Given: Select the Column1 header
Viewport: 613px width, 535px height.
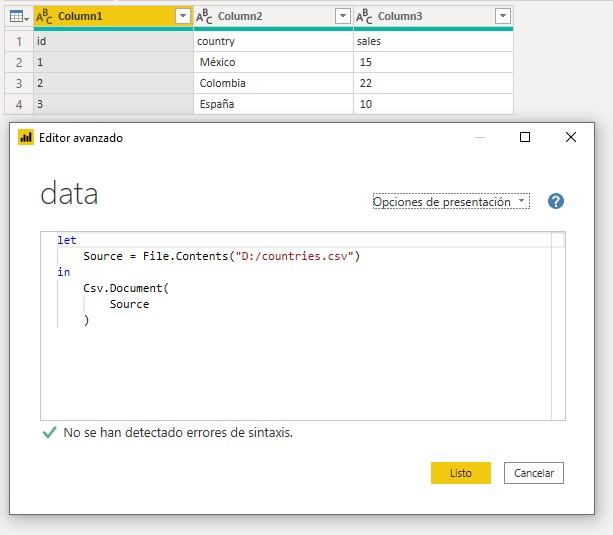Looking at the screenshot, I should coord(114,16).
